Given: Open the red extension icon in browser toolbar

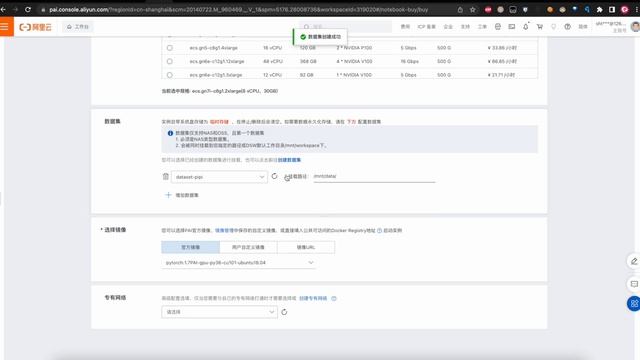Looking at the screenshot, I should [488, 9].
